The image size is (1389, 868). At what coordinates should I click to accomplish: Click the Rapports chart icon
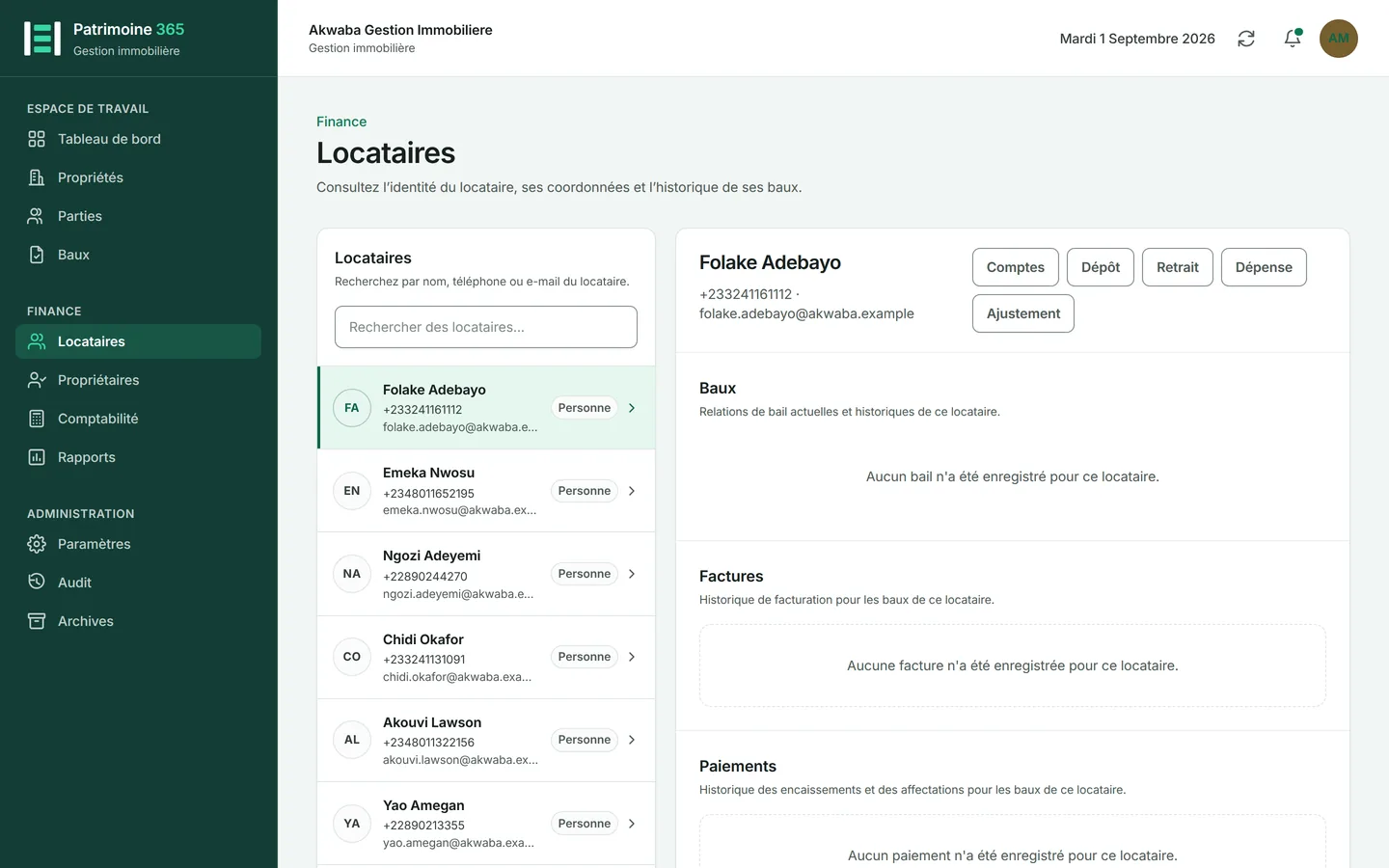point(37,457)
